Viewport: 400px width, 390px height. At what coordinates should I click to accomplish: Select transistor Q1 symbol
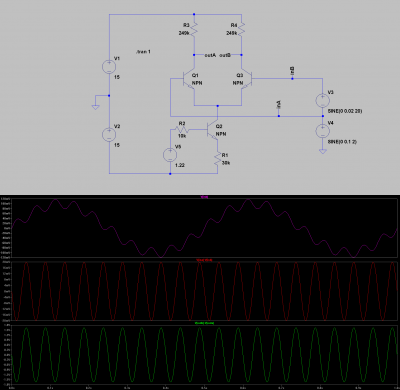189,79
